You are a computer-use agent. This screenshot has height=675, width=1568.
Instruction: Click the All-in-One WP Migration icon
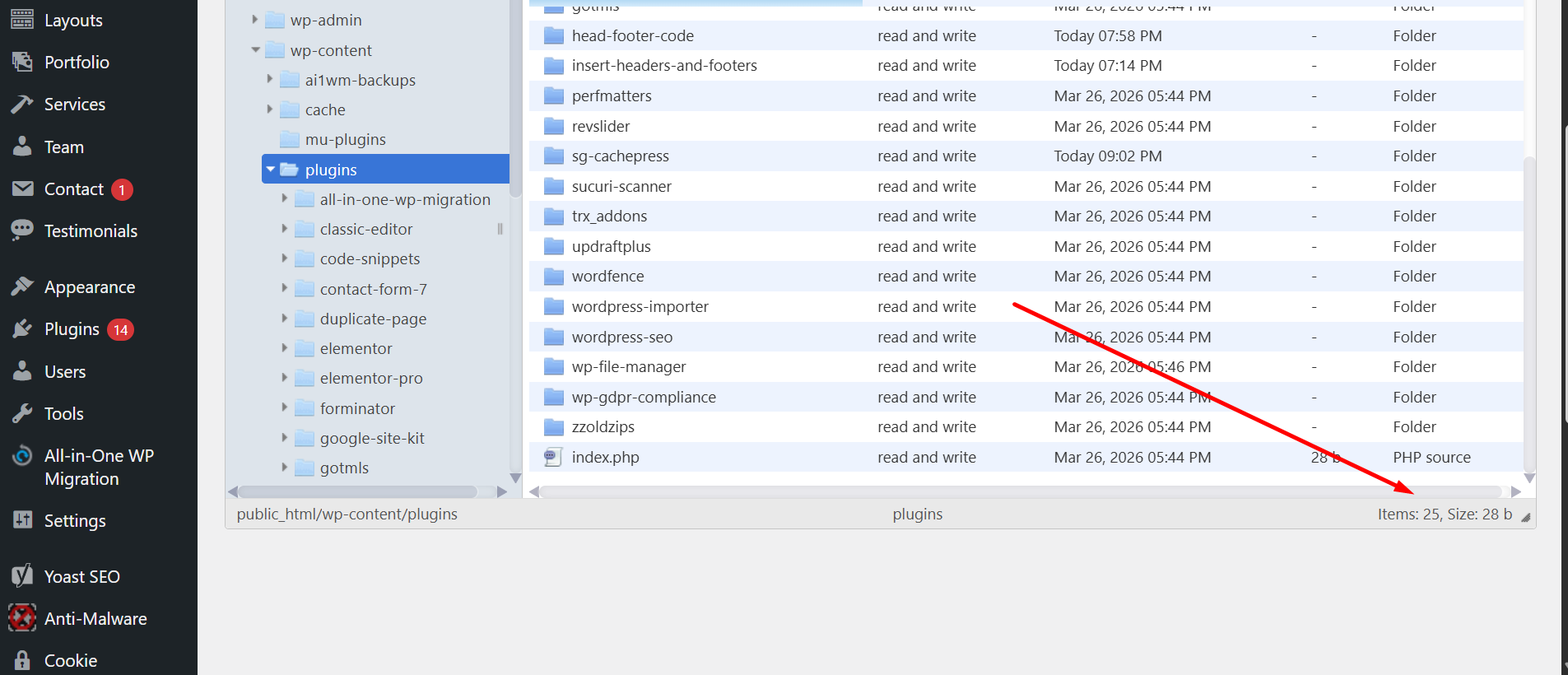pos(22,455)
